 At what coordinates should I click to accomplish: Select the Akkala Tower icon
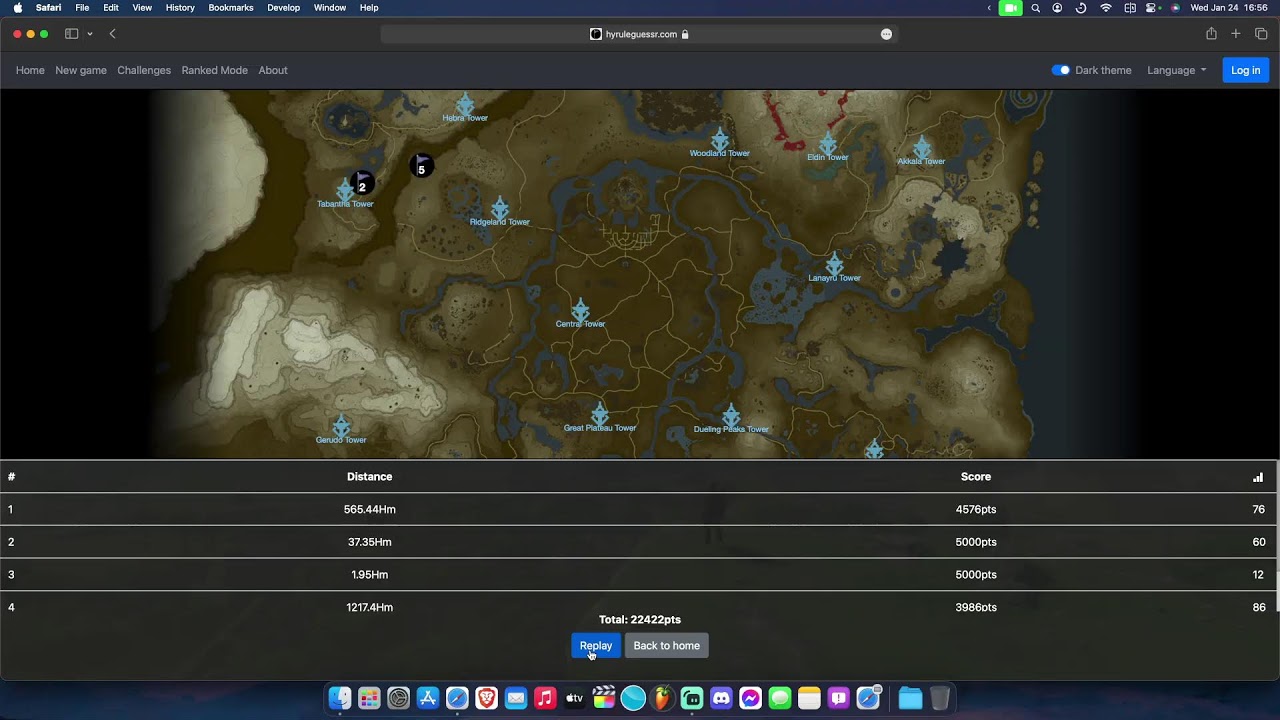coord(921,148)
